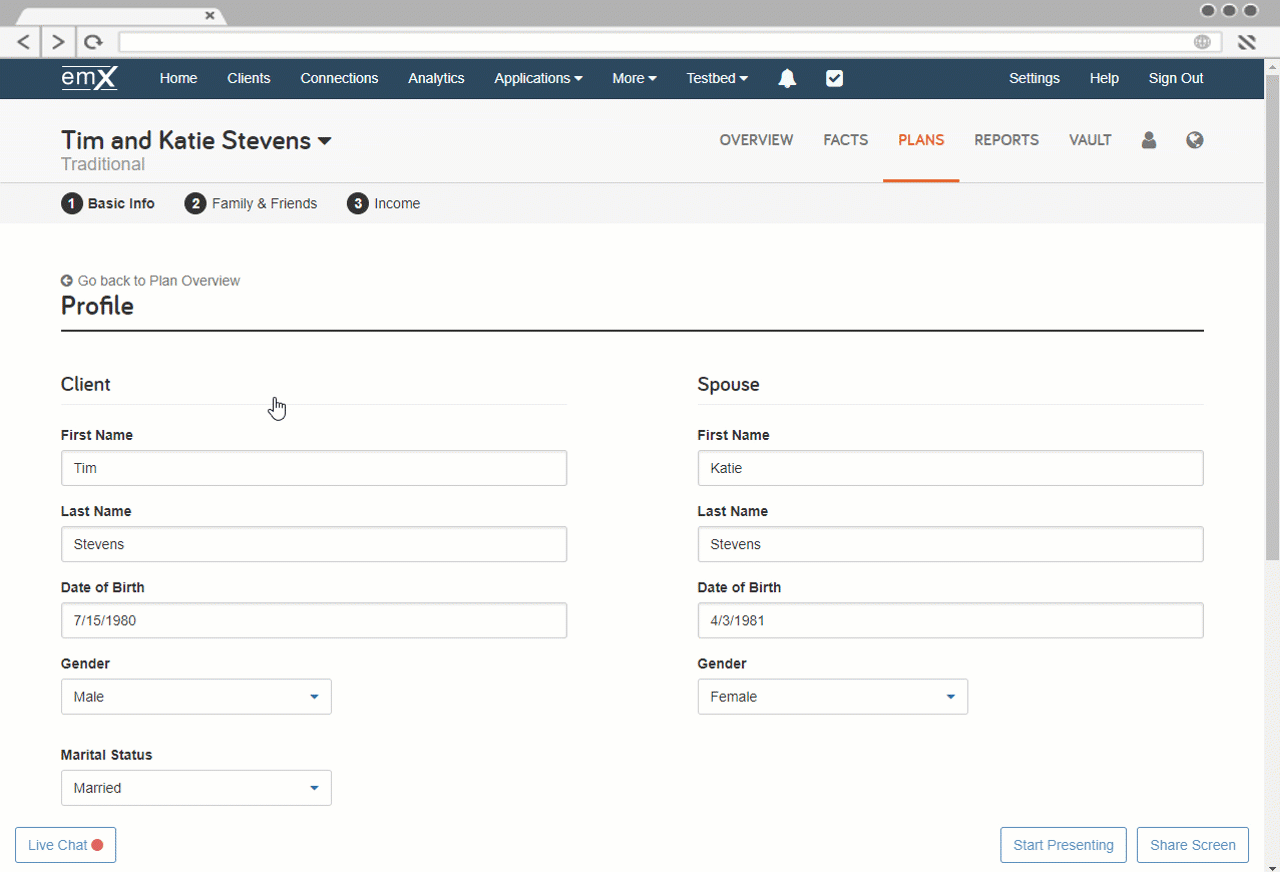The height and width of the screenshot is (872, 1280).
Task: Open Connections in the navigation bar
Action: pos(339,78)
